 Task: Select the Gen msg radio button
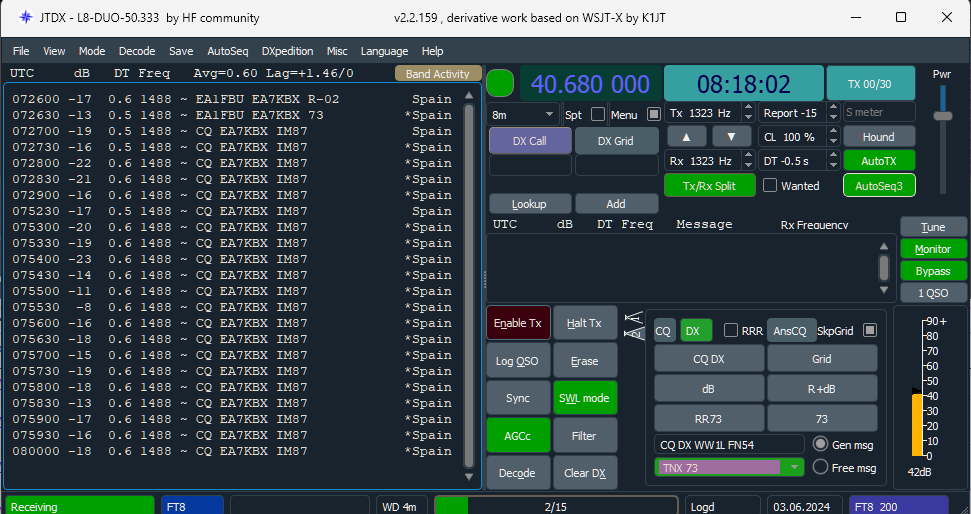821,444
